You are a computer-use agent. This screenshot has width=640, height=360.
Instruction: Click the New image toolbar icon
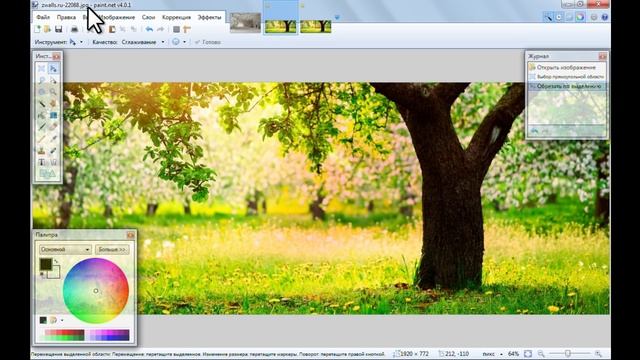[x=38, y=29]
